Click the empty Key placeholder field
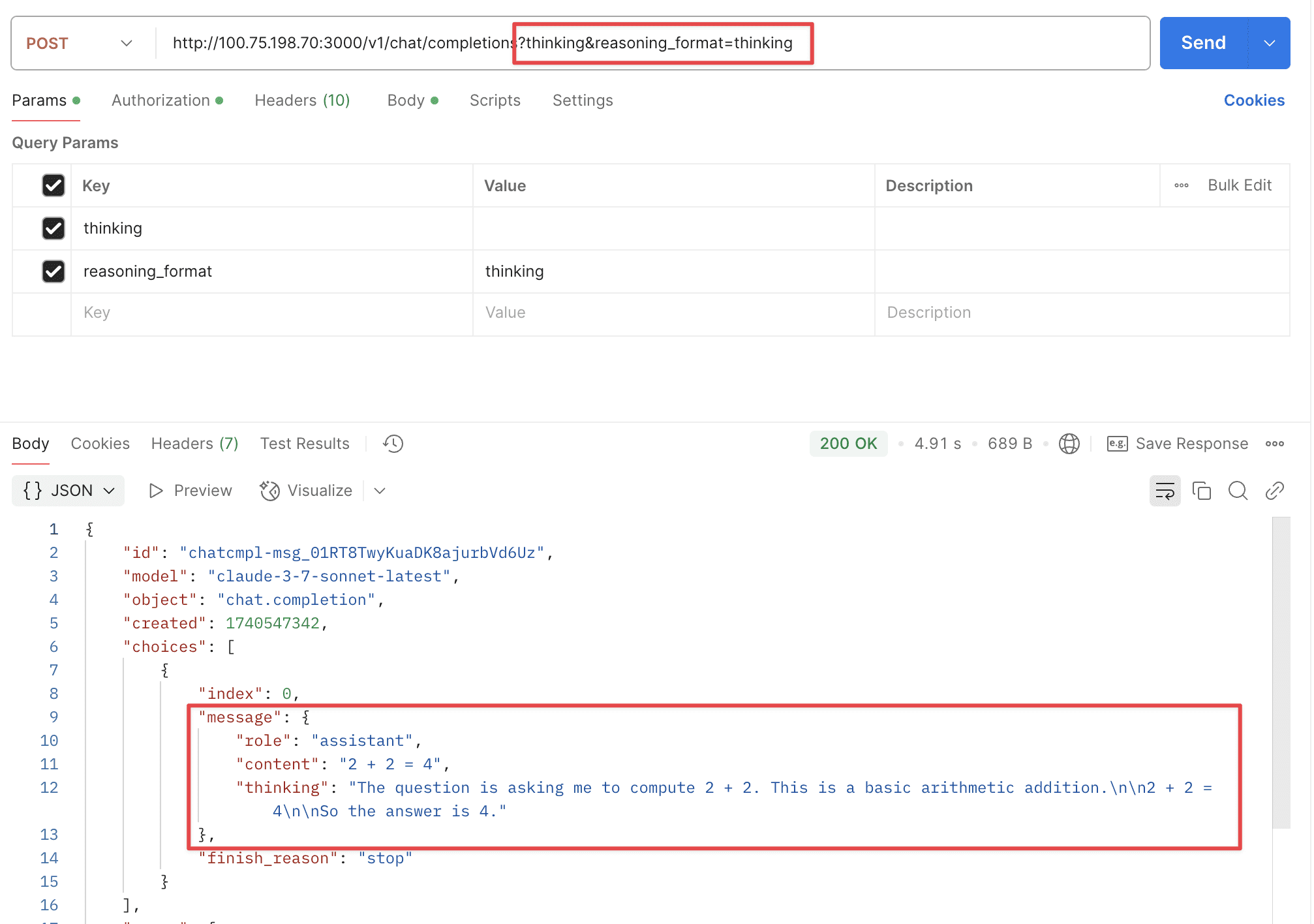 coord(271,313)
